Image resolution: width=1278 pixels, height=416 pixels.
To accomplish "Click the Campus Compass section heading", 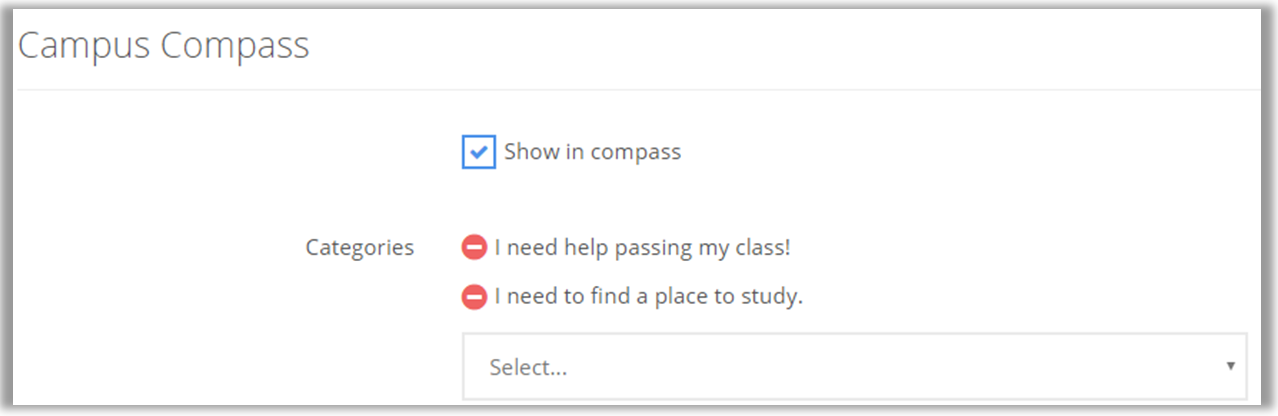I will click(164, 46).
